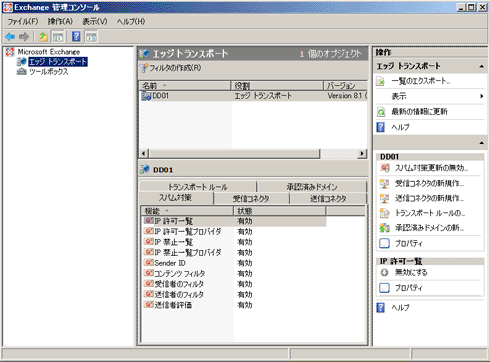Switch to 受信コネクタ tab
This screenshot has width=490, height=362.
(x=251, y=199)
